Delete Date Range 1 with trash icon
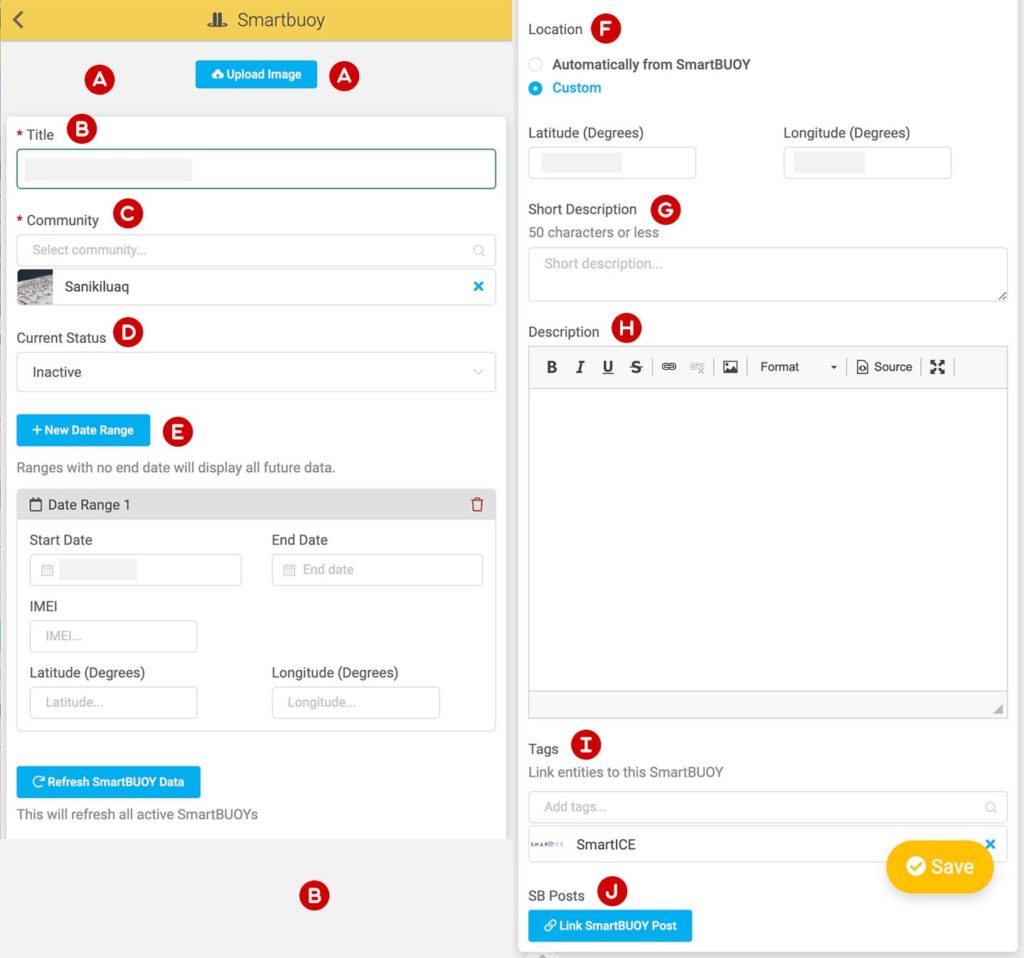The width and height of the screenshot is (1024, 958). pos(477,505)
